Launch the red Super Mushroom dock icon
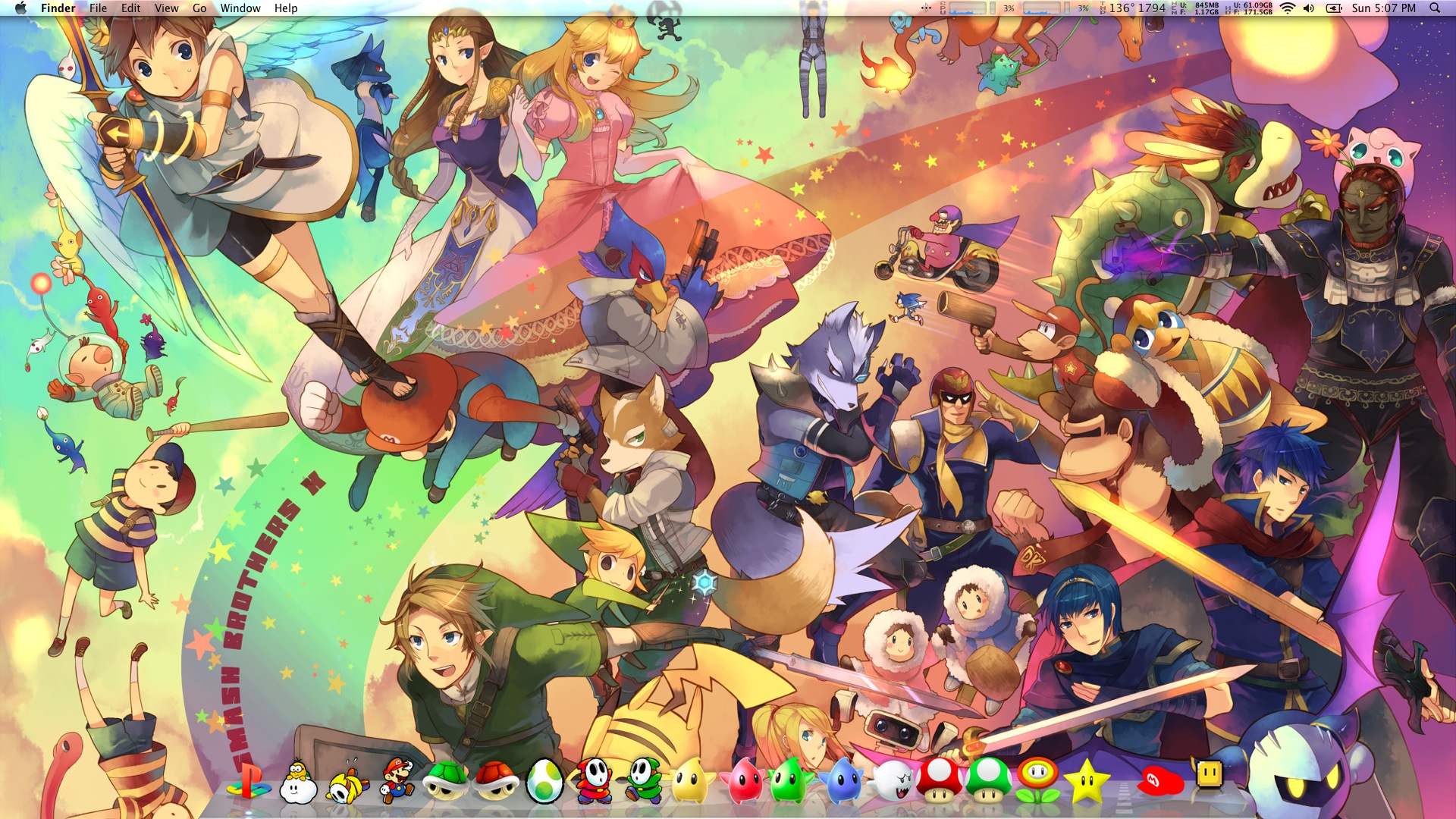The height and width of the screenshot is (819, 1456). 940,781
